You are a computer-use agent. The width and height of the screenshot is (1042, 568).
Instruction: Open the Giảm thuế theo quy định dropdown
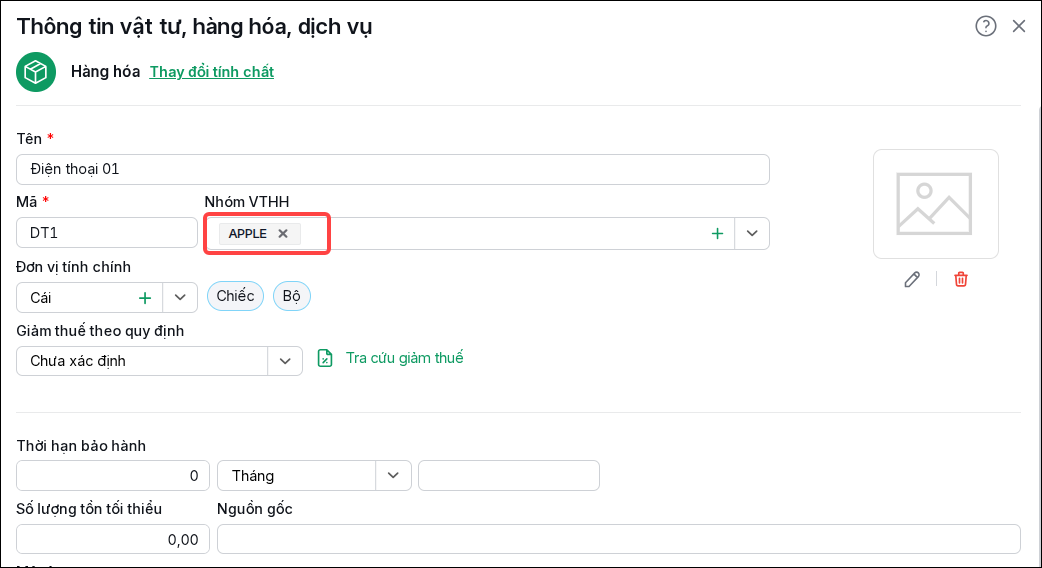[x=285, y=361]
